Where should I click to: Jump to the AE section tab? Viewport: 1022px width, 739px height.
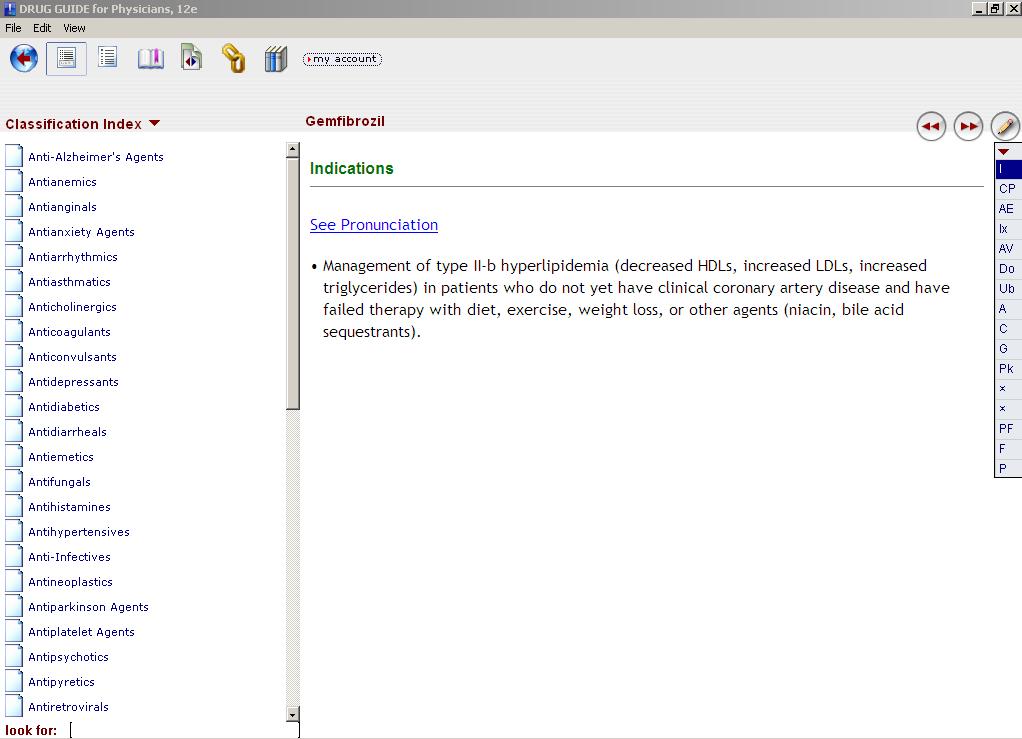(1006, 209)
